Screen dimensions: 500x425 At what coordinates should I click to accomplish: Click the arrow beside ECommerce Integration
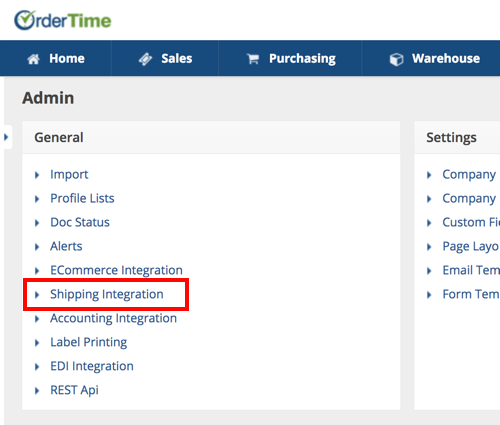click(37, 271)
